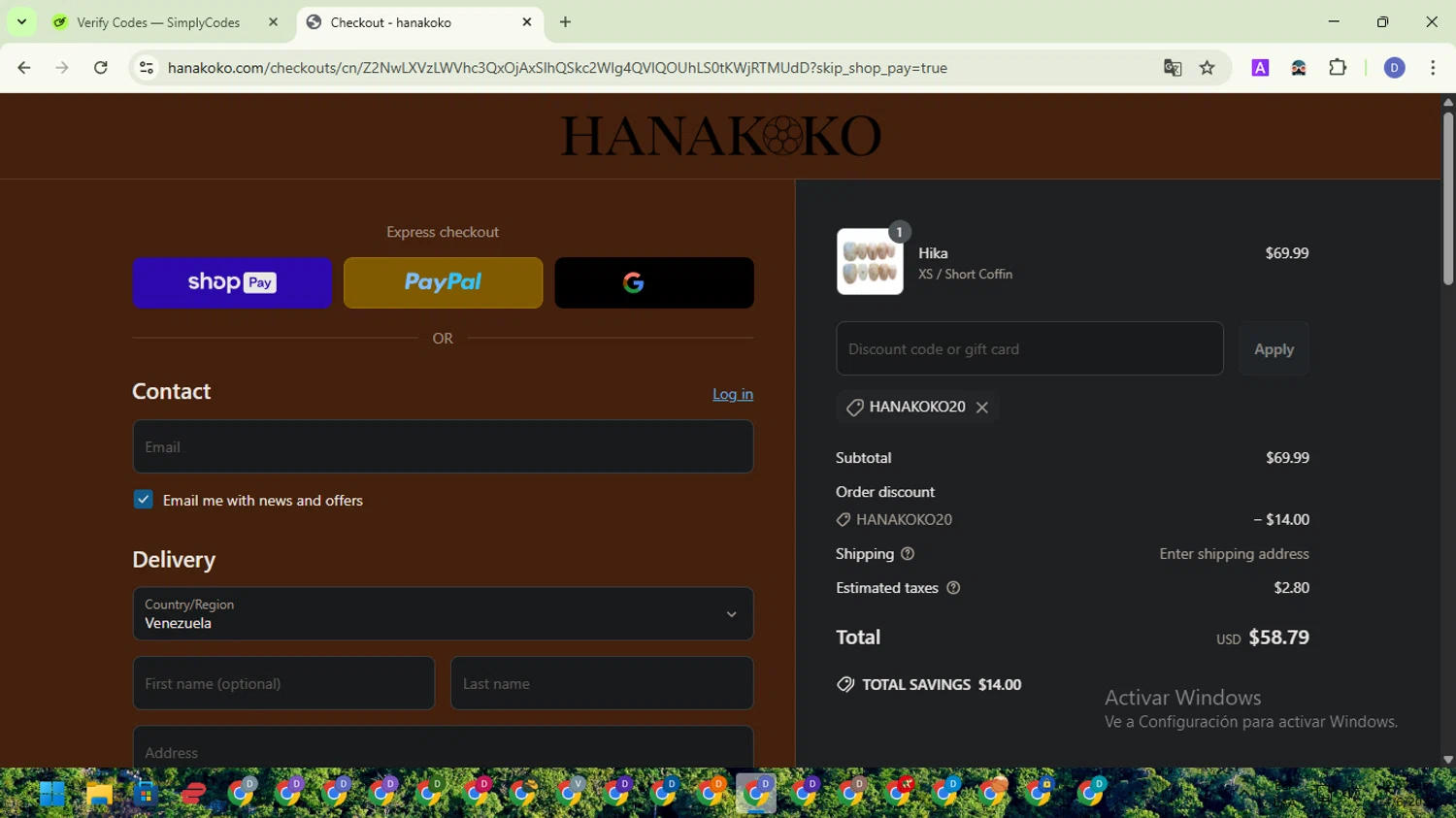
Task: Open the Windows Start menu
Action: click(x=51, y=794)
